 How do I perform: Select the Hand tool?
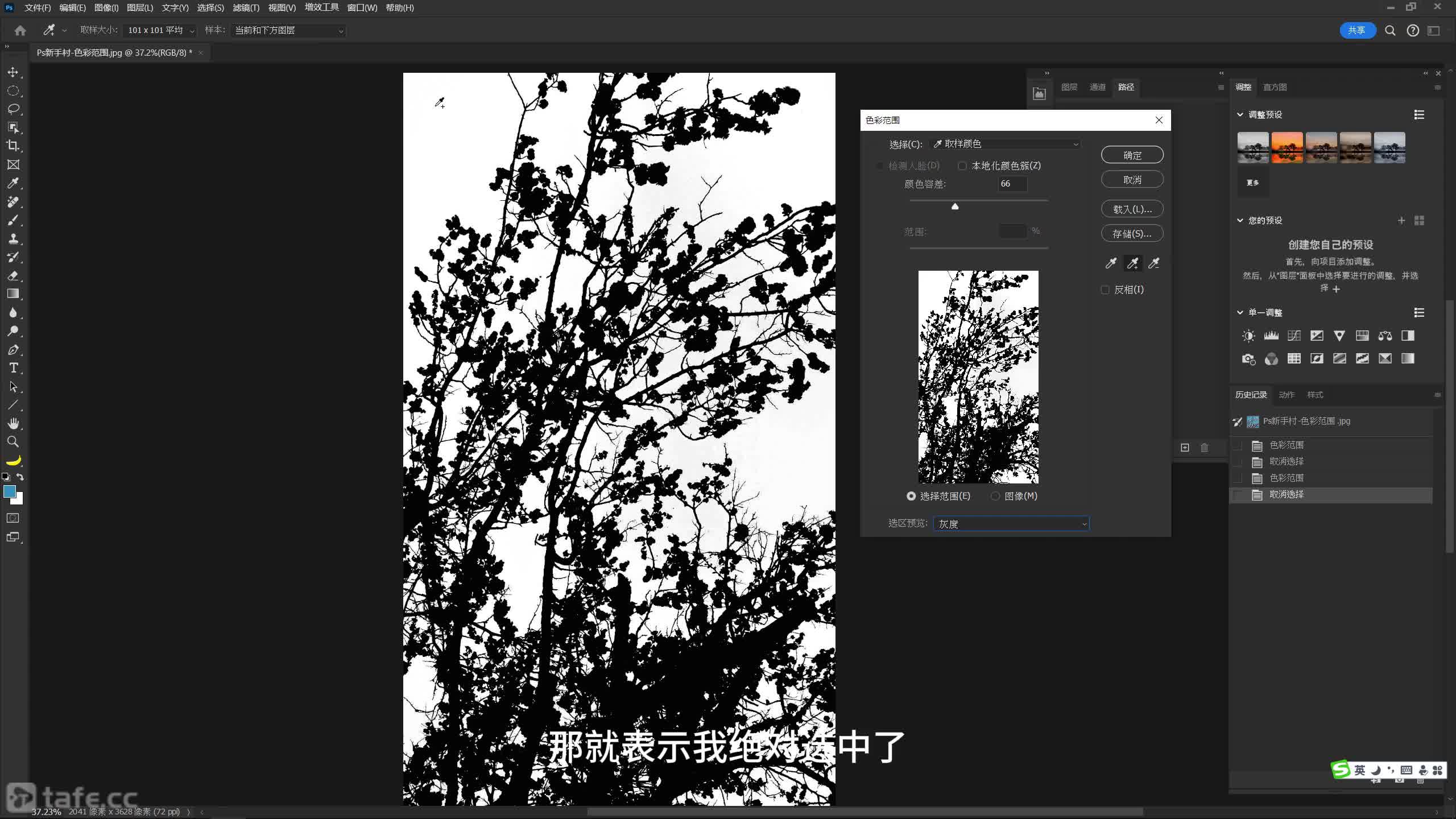coord(13,423)
